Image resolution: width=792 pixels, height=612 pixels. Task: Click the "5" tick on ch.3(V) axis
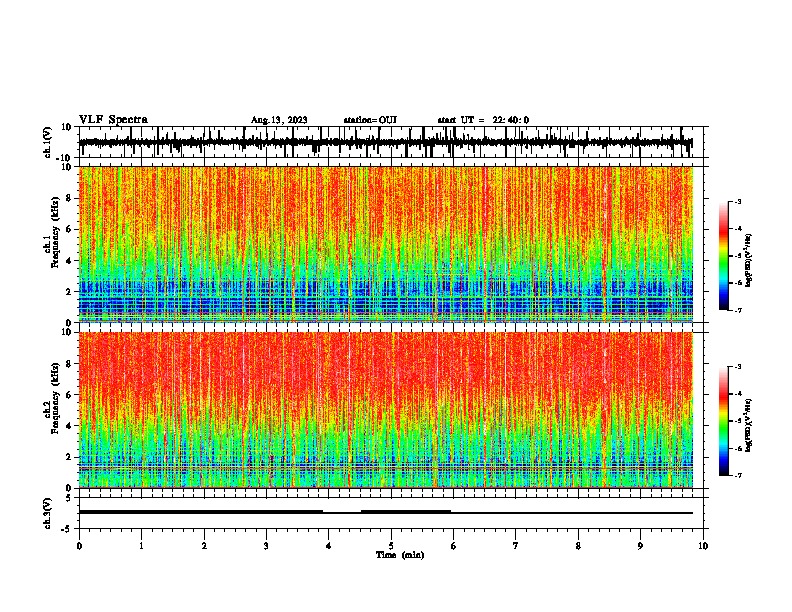tap(69, 498)
